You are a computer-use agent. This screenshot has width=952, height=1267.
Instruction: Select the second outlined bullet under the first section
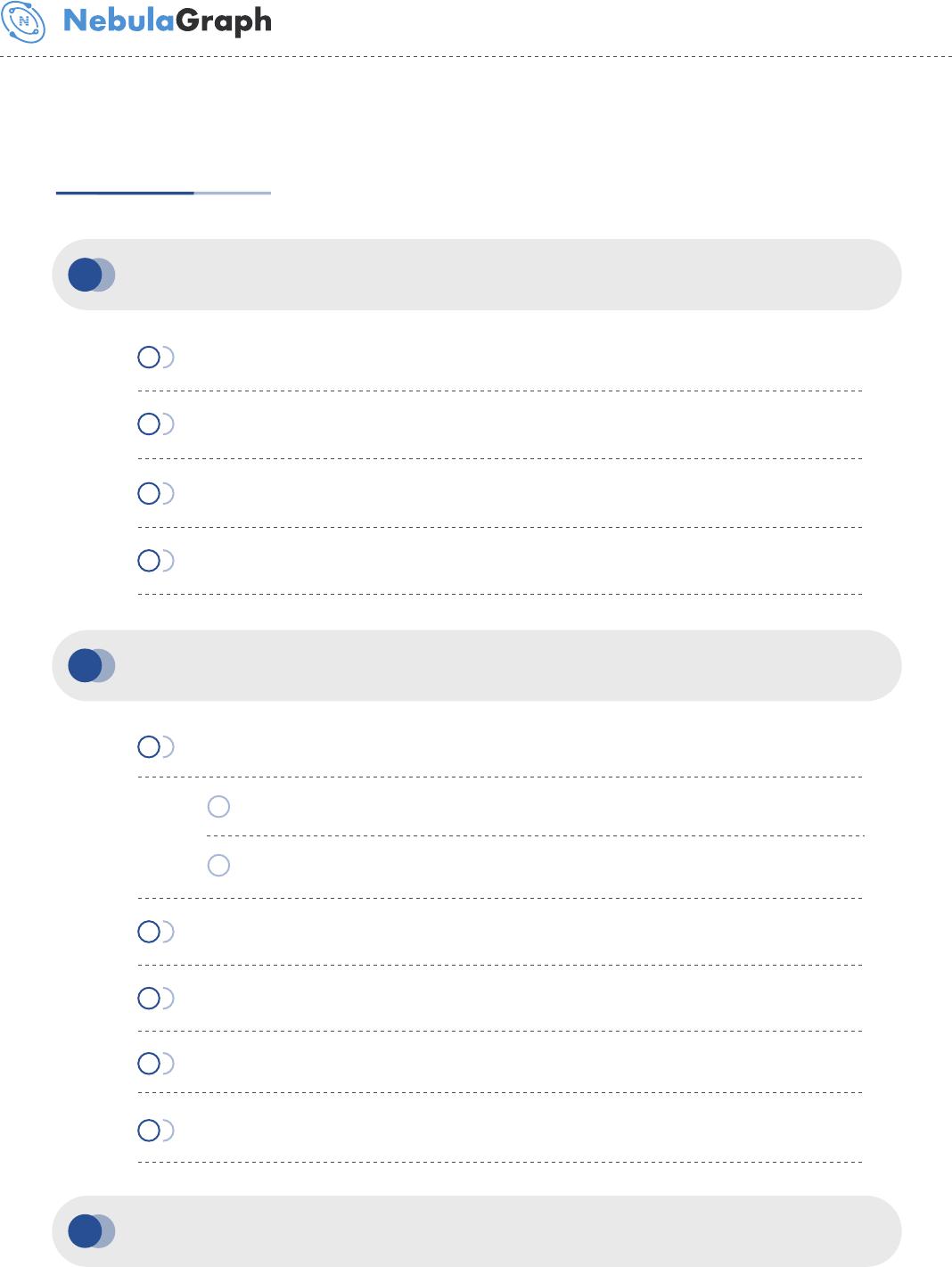pos(149,424)
